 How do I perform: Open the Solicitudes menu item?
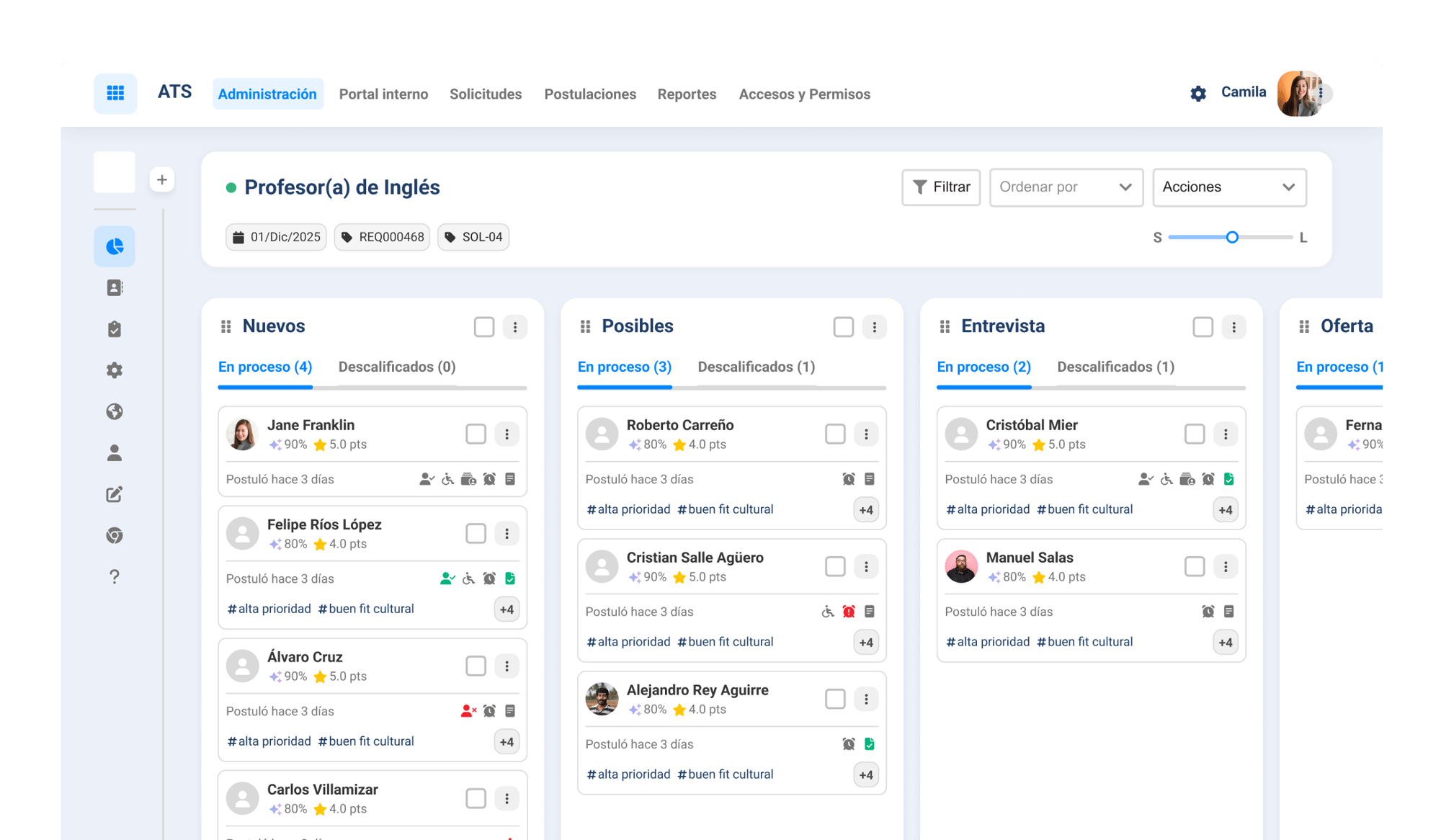[x=486, y=94]
